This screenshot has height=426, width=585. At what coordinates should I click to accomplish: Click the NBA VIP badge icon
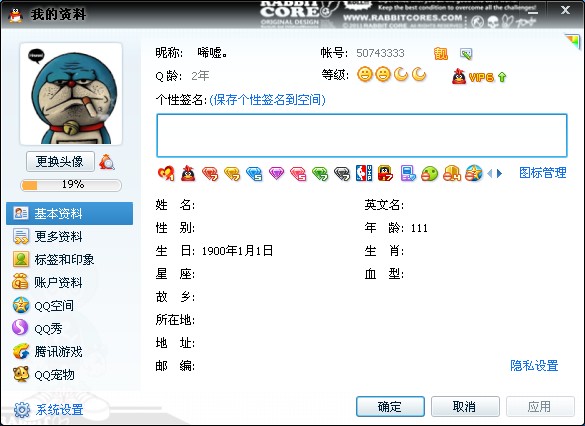point(364,173)
